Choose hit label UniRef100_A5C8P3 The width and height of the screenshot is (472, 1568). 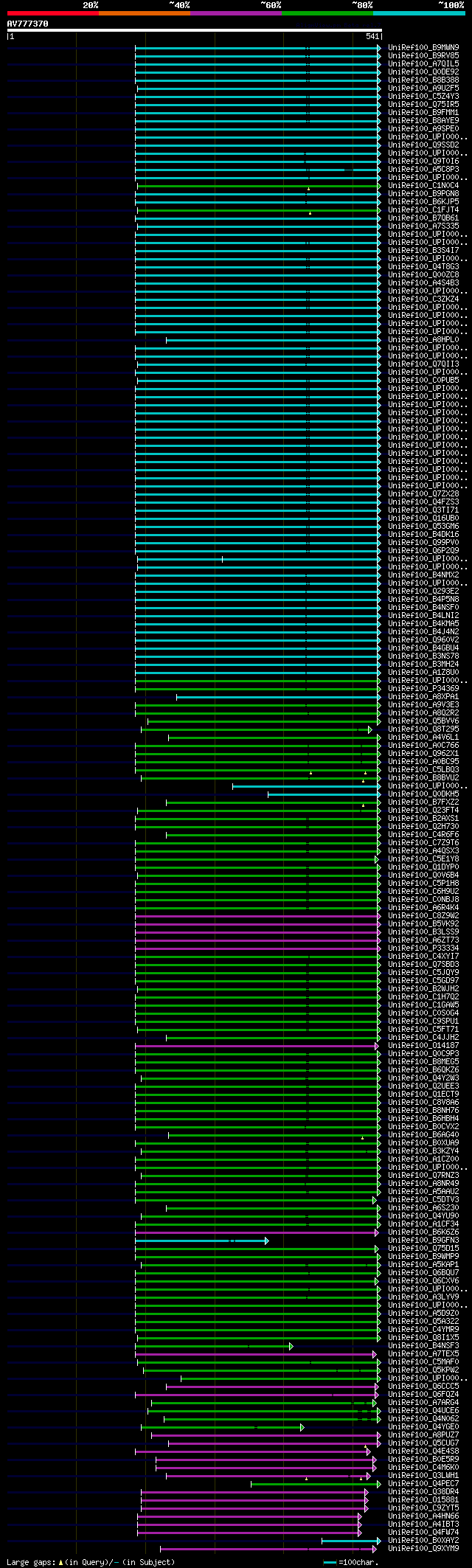tap(423, 170)
